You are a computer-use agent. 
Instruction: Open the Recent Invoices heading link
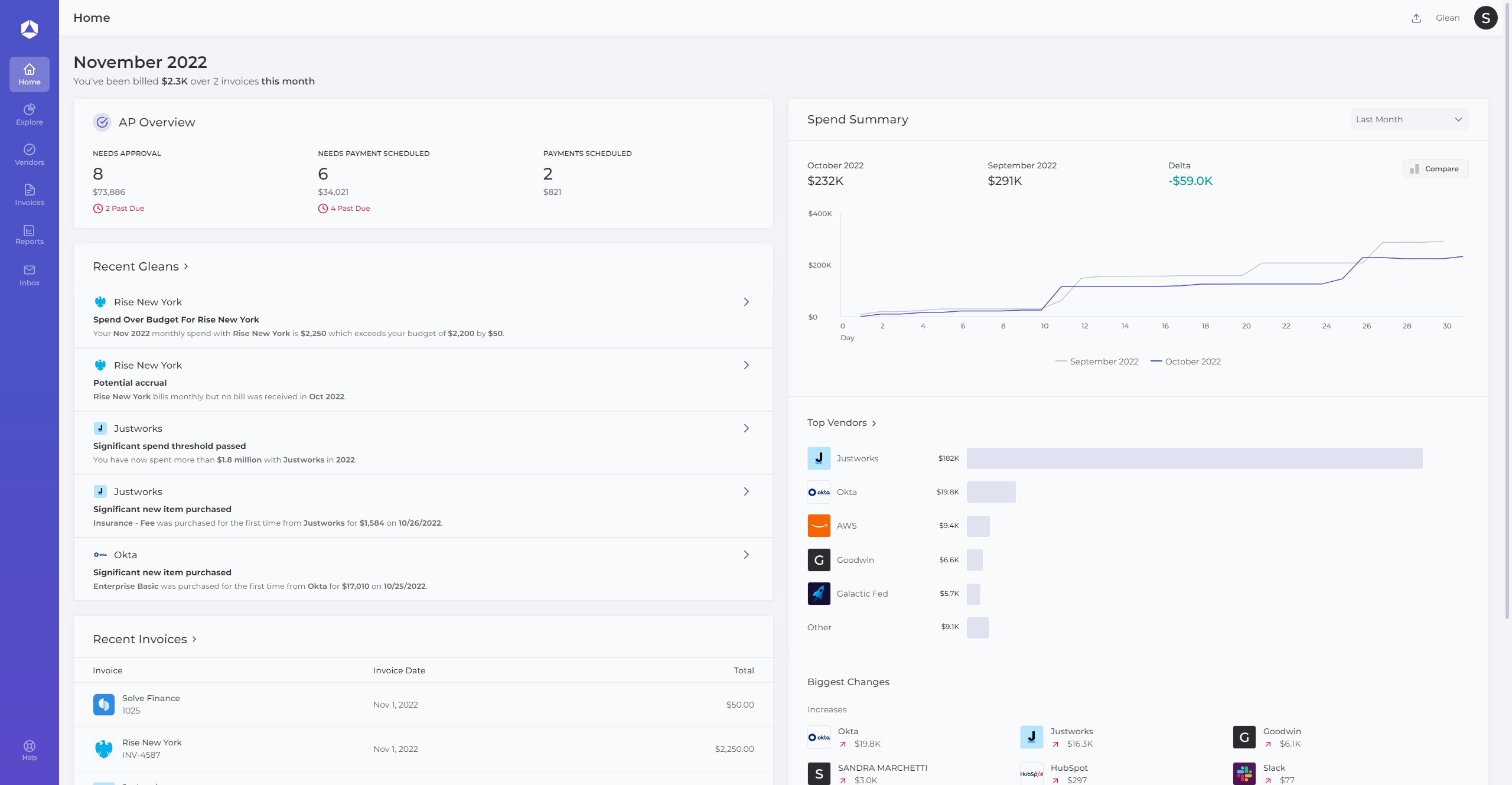[145, 639]
